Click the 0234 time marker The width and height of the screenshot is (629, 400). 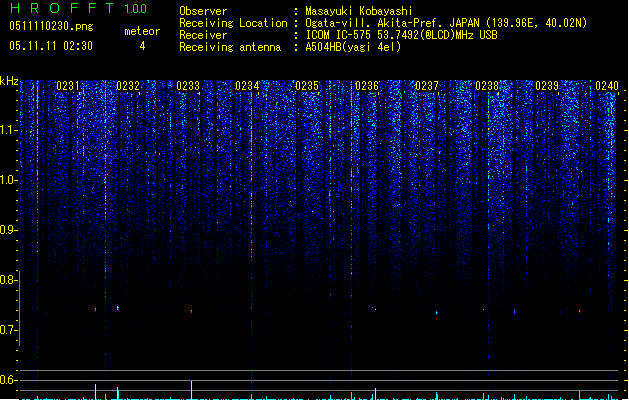tap(247, 86)
